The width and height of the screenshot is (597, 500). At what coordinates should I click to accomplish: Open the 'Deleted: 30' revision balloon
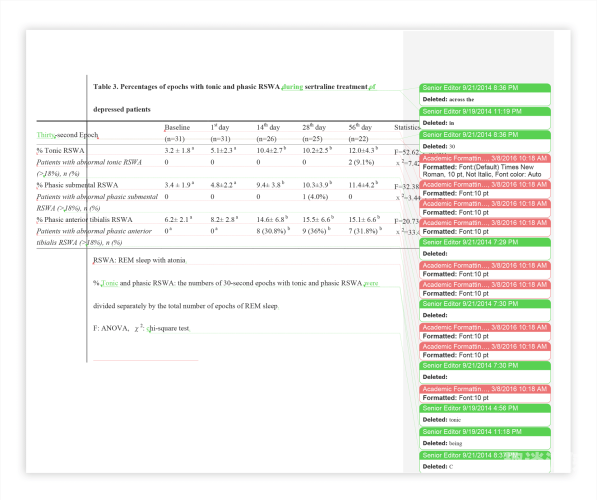pos(485,142)
